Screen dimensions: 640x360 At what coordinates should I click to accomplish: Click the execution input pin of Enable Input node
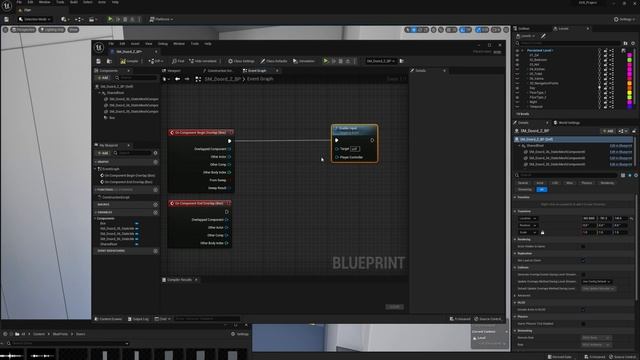tap(337, 140)
